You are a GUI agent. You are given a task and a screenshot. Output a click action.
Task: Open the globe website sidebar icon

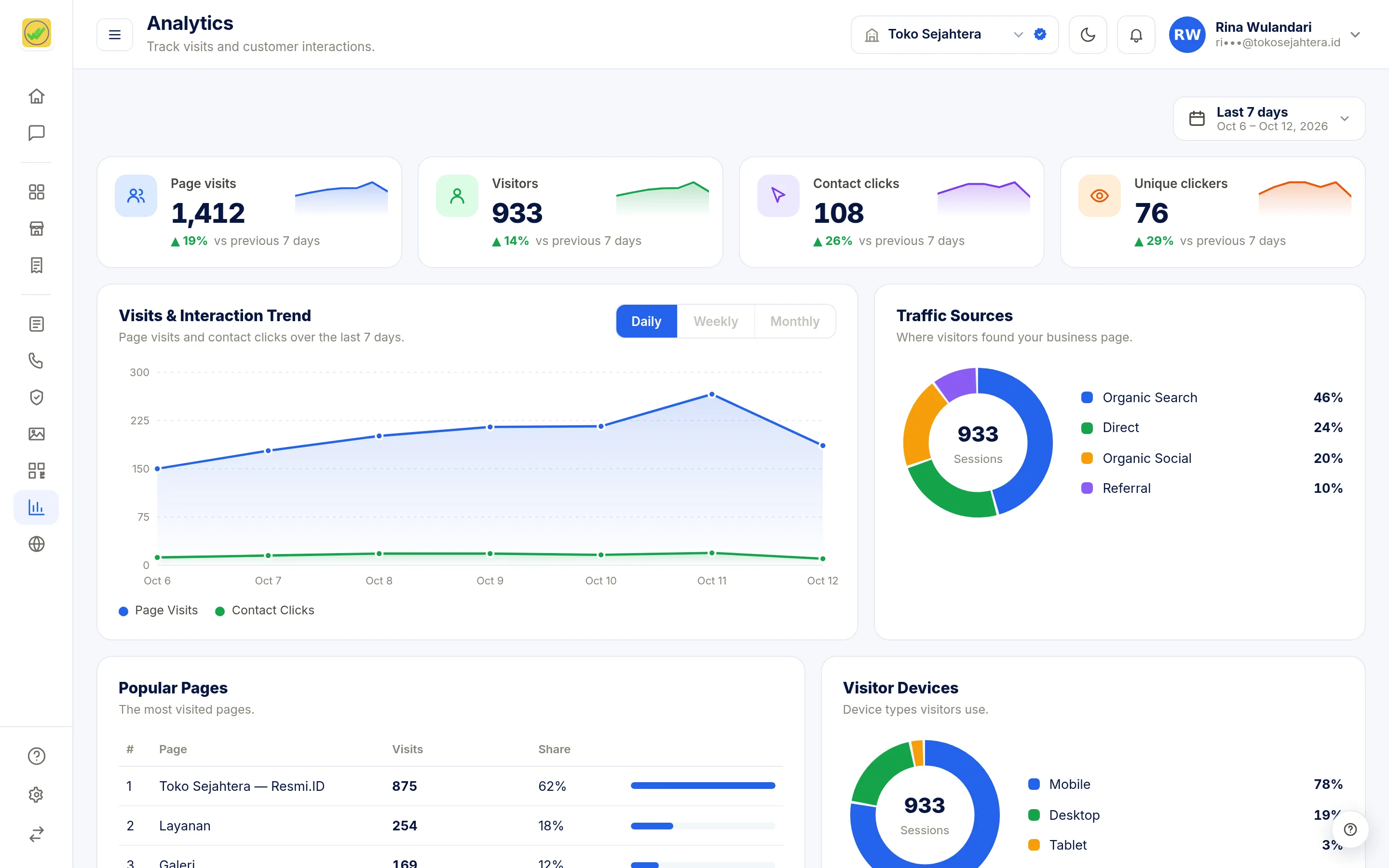coord(36,544)
